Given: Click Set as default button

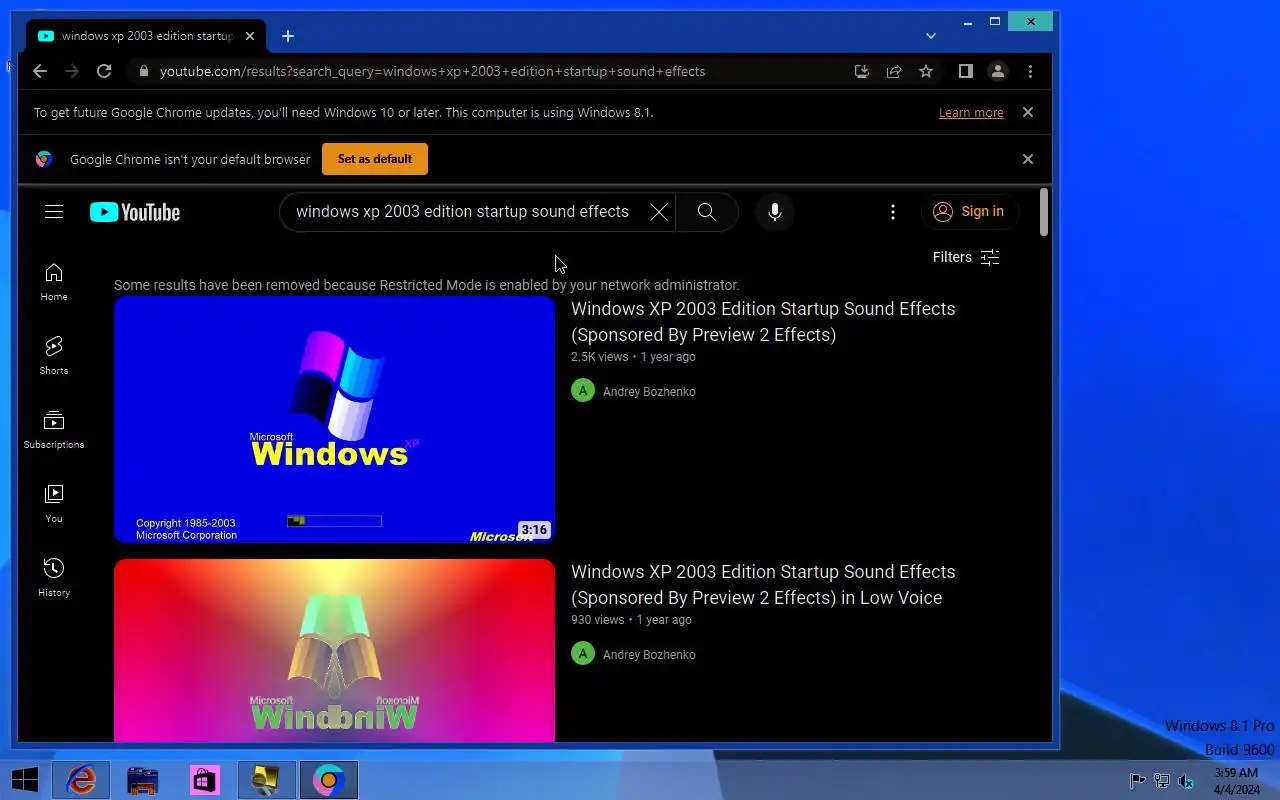Looking at the screenshot, I should pyautogui.click(x=375, y=159).
